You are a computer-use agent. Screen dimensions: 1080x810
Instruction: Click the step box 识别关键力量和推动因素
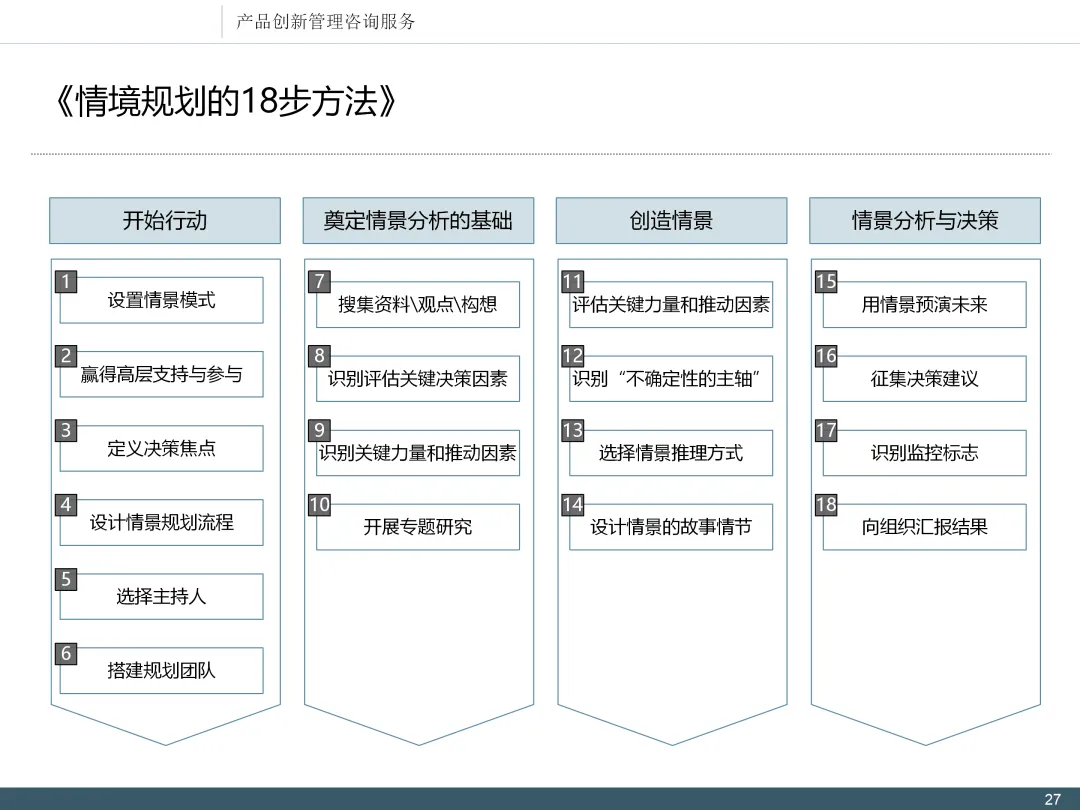coord(417,453)
